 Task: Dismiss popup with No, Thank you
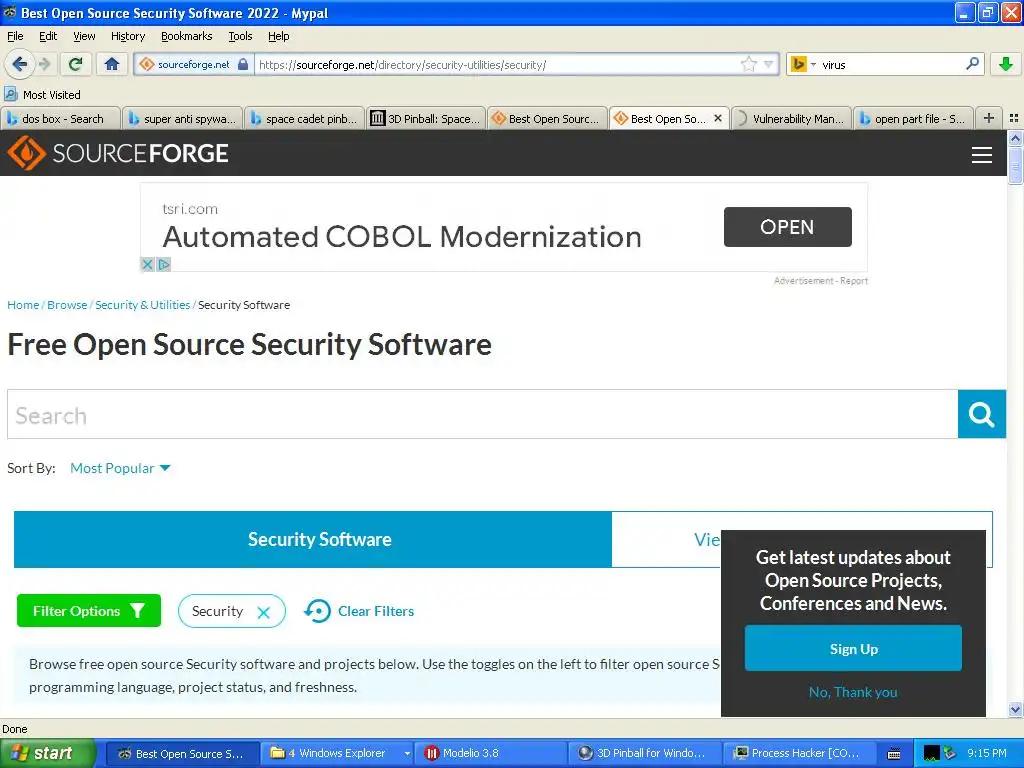click(853, 692)
